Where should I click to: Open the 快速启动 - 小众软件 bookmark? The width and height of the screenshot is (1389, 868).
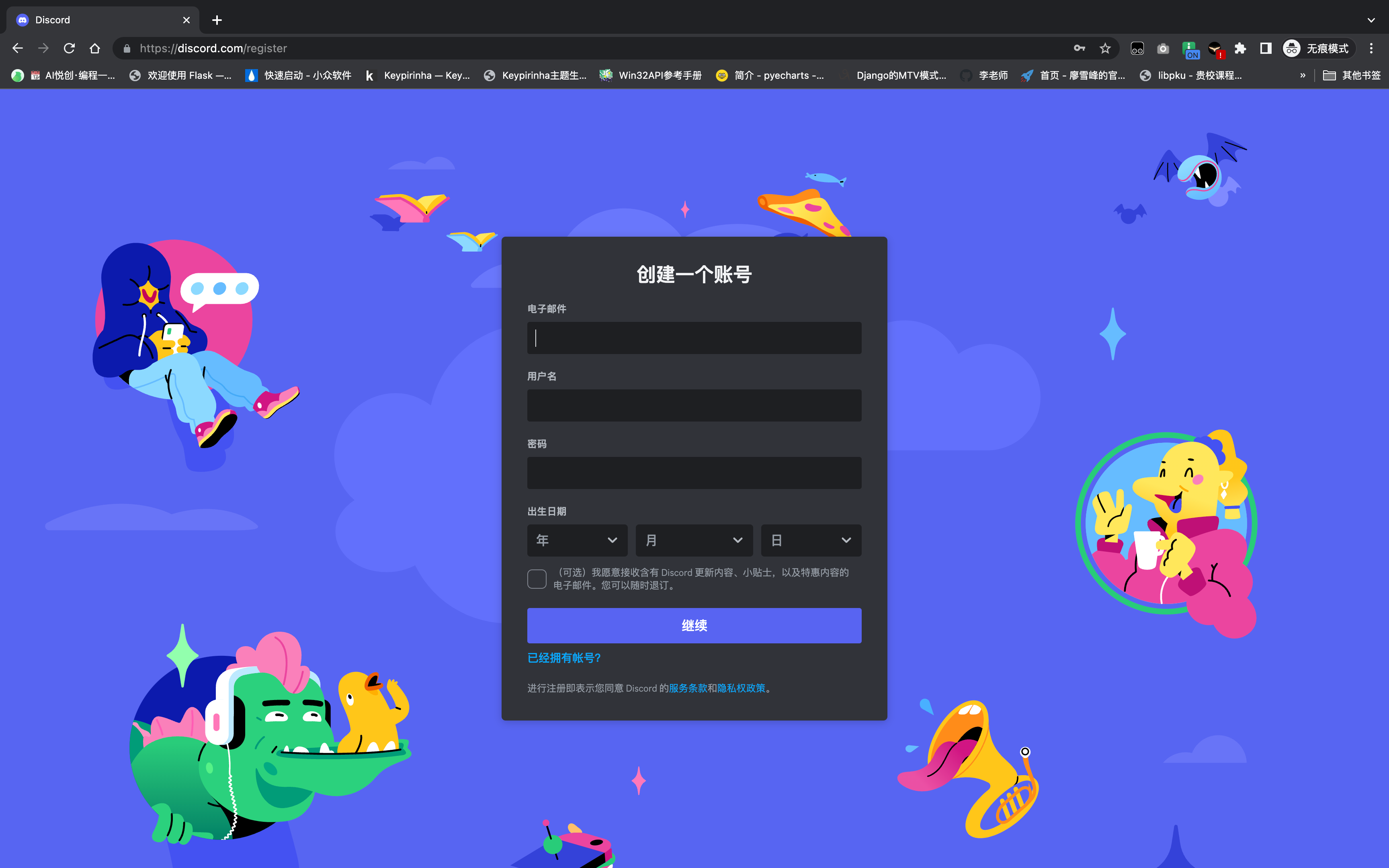[x=299, y=75]
